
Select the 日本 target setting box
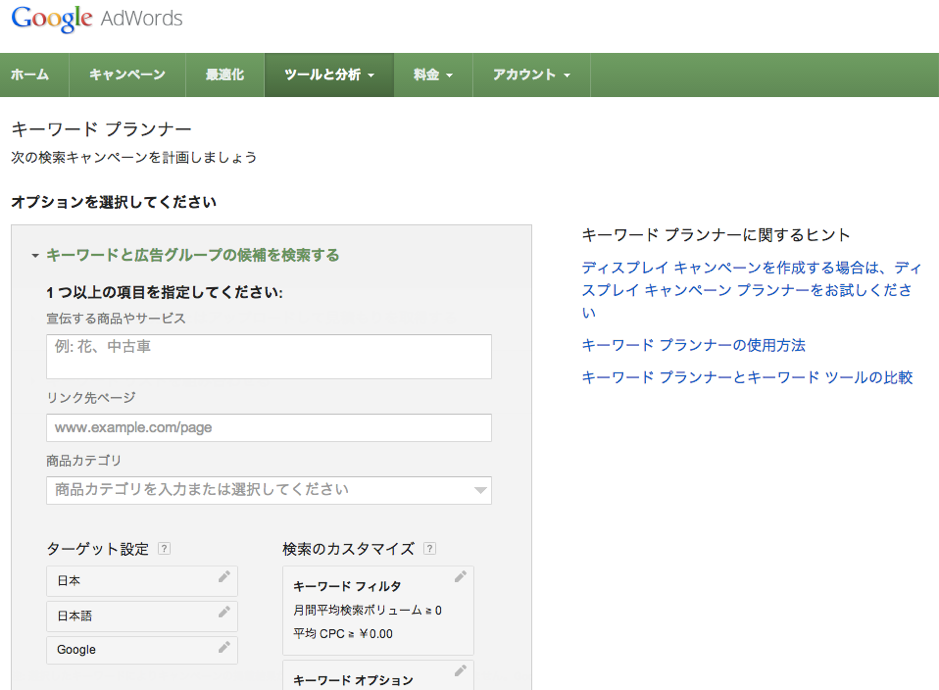(142, 581)
